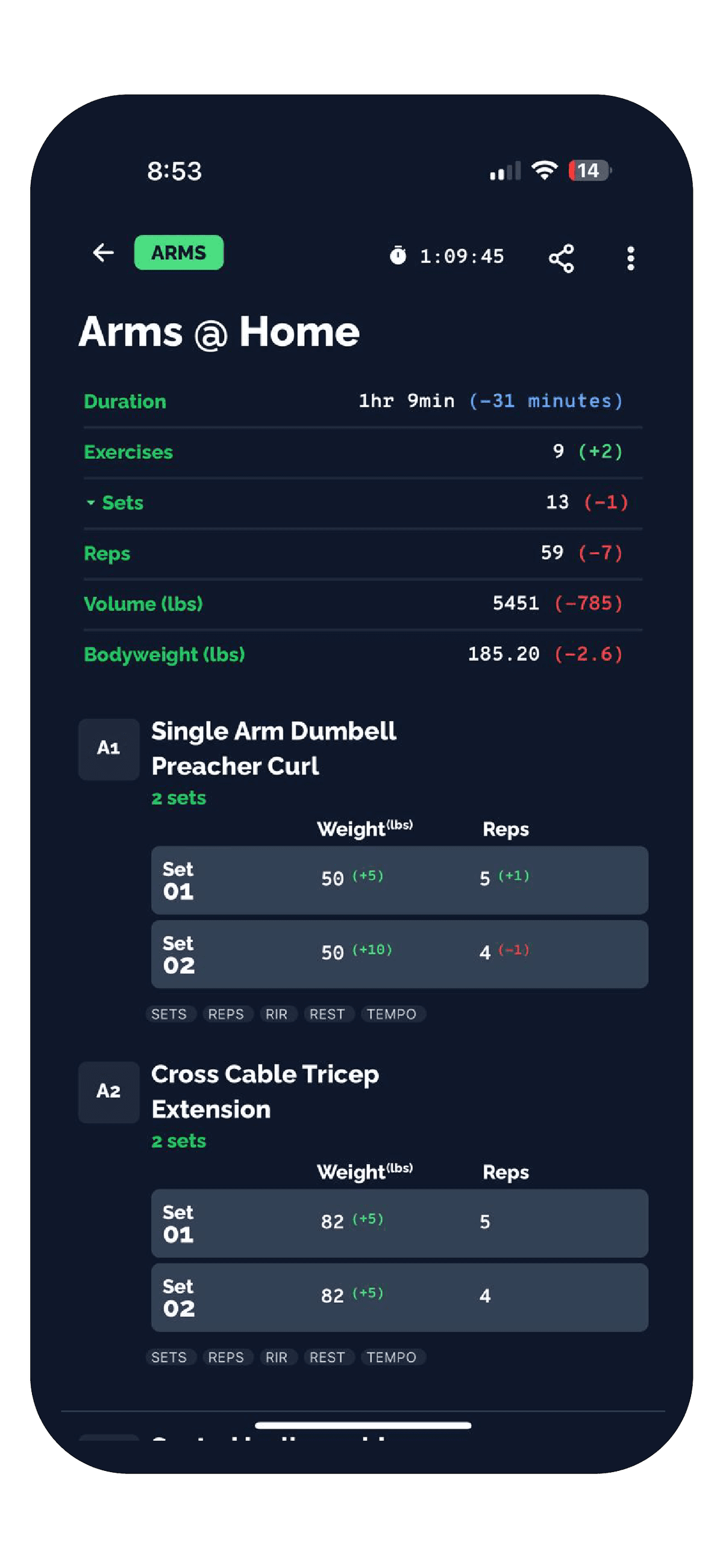Toggle the REST tag under Preacher Curl
The image size is (723, 1568).
point(327,1014)
